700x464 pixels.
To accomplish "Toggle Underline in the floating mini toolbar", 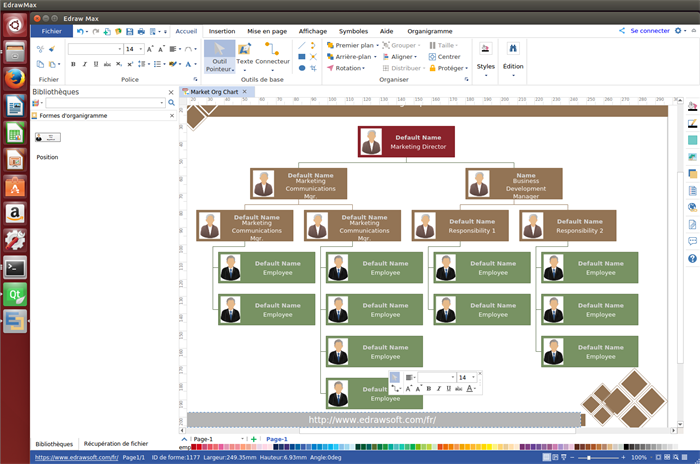I will pos(449,389).
